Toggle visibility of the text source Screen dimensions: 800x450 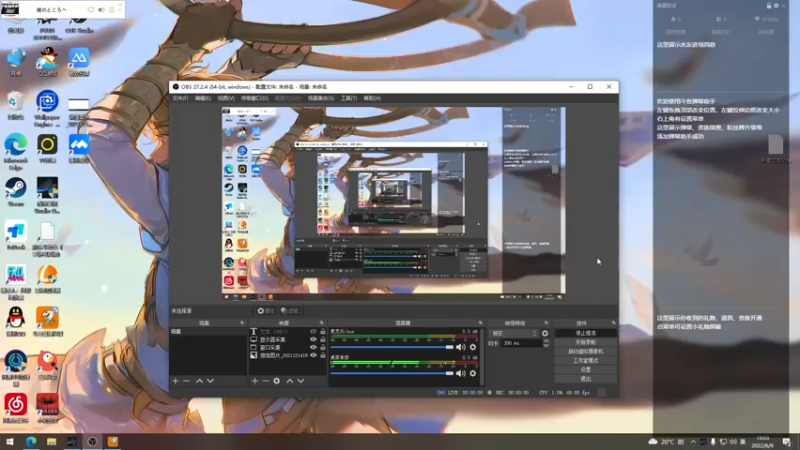(313, 332)
